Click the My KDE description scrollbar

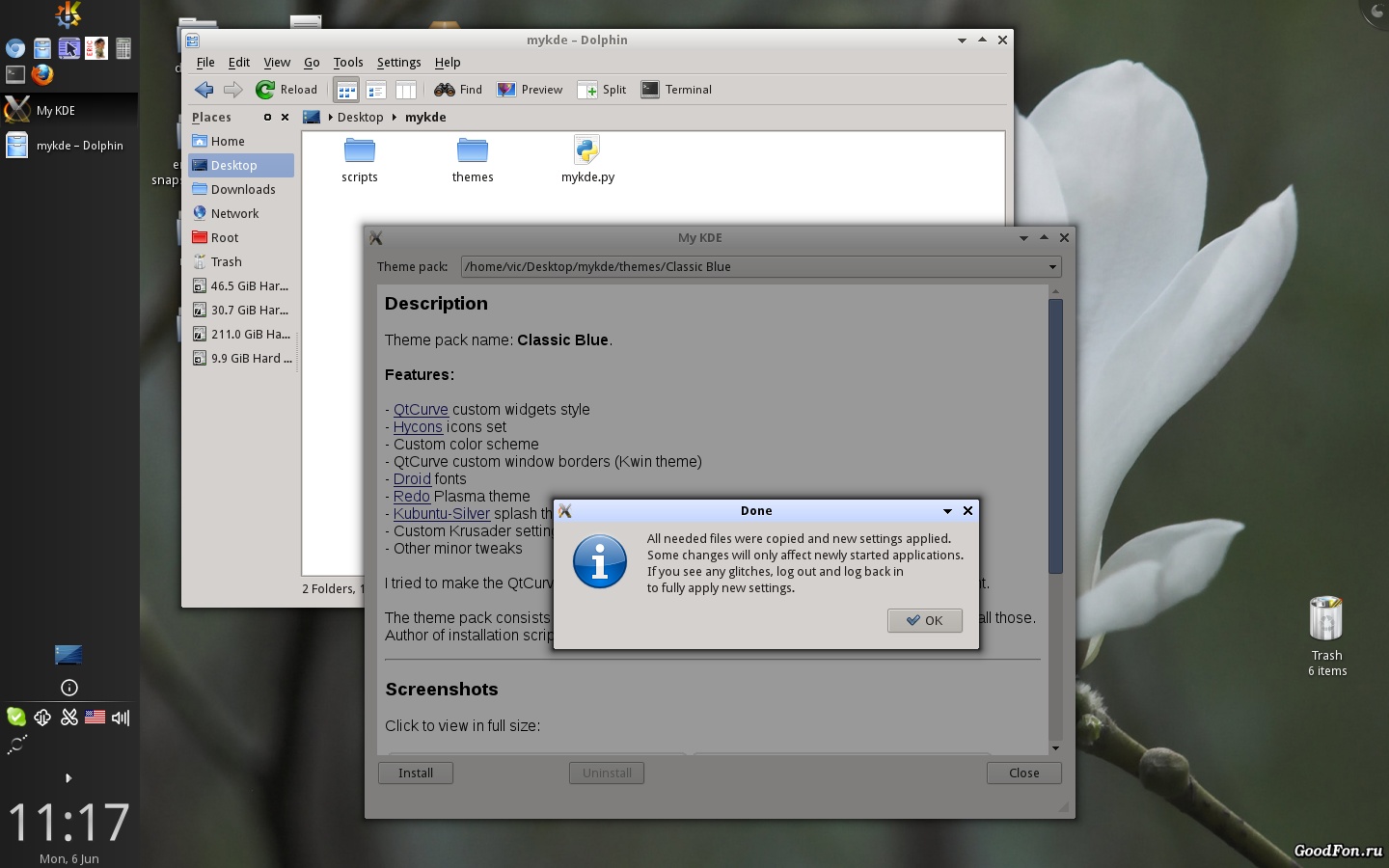click(x=1055, y=437)
